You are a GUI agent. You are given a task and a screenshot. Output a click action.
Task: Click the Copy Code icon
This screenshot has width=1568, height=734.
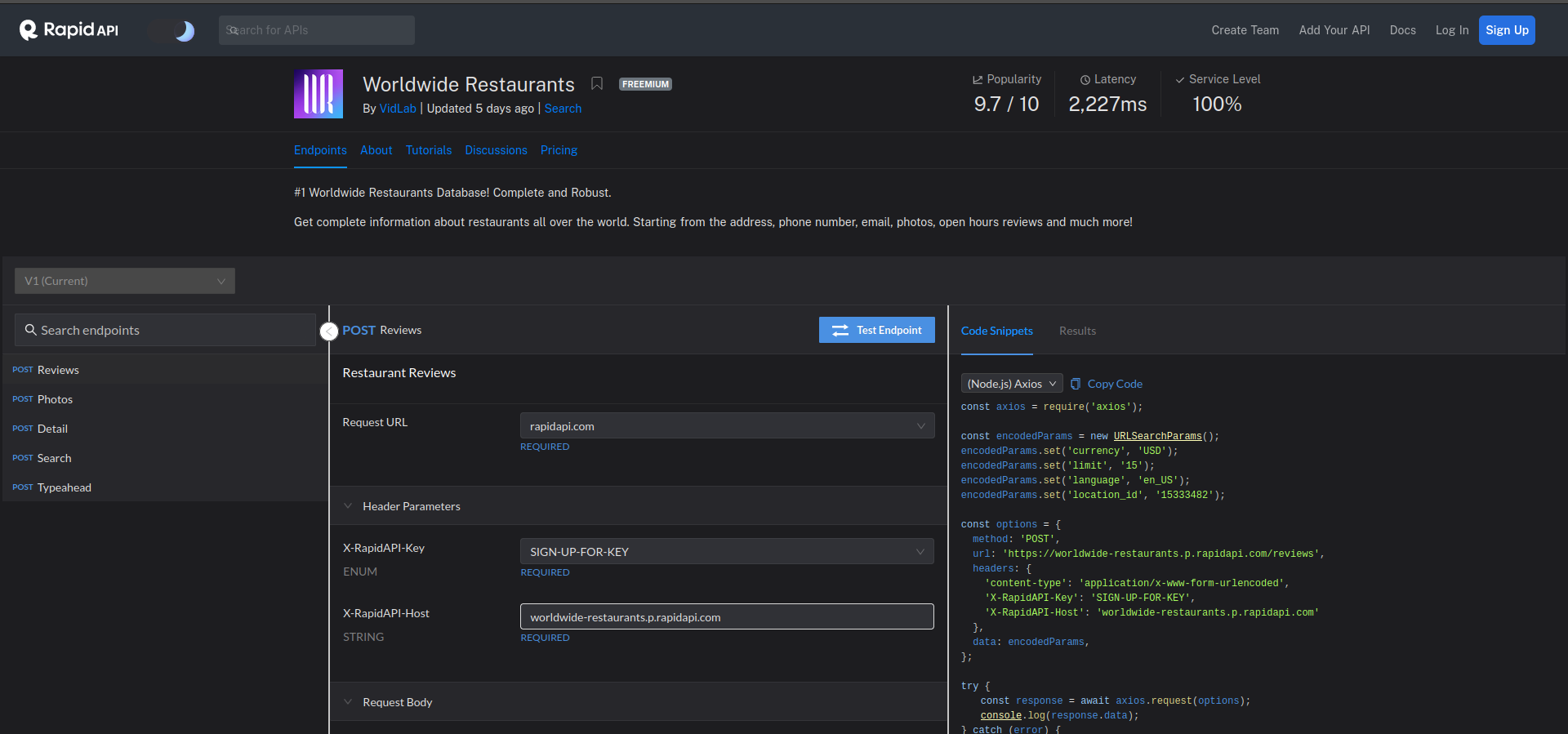coord(1076,384)
